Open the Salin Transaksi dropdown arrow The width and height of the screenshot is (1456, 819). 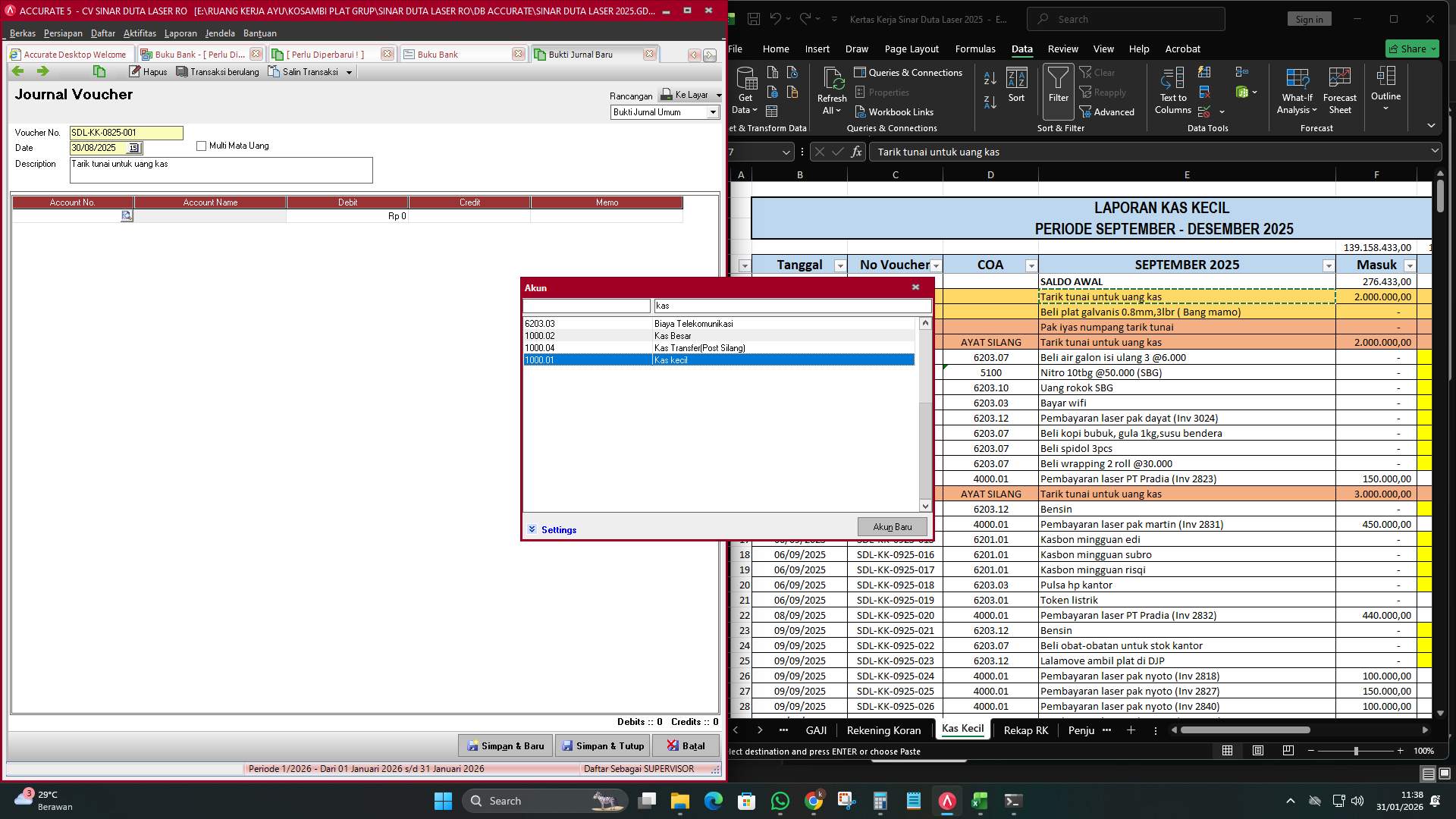[x=348, y=71]
